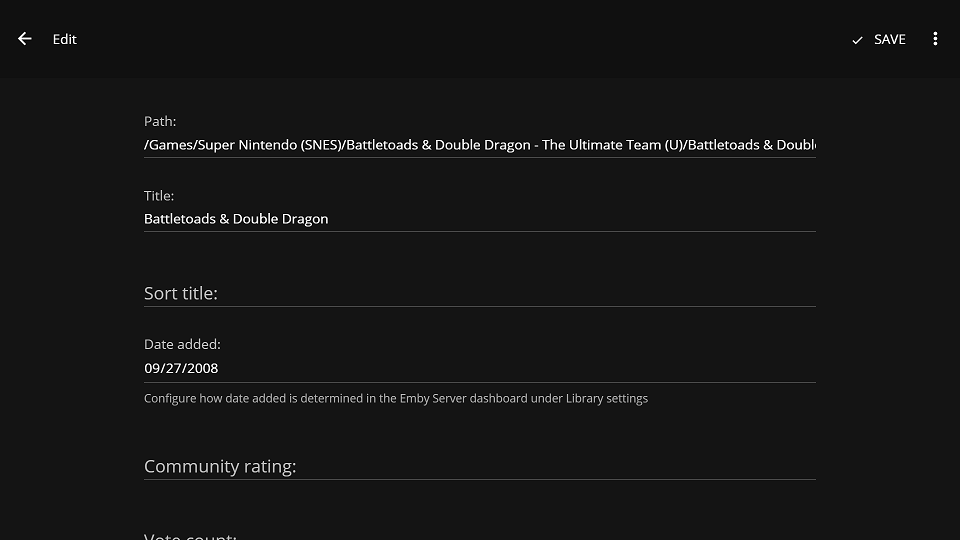
Task: Click the Emby Server dashboard hint text
Action: pos(396,398)
